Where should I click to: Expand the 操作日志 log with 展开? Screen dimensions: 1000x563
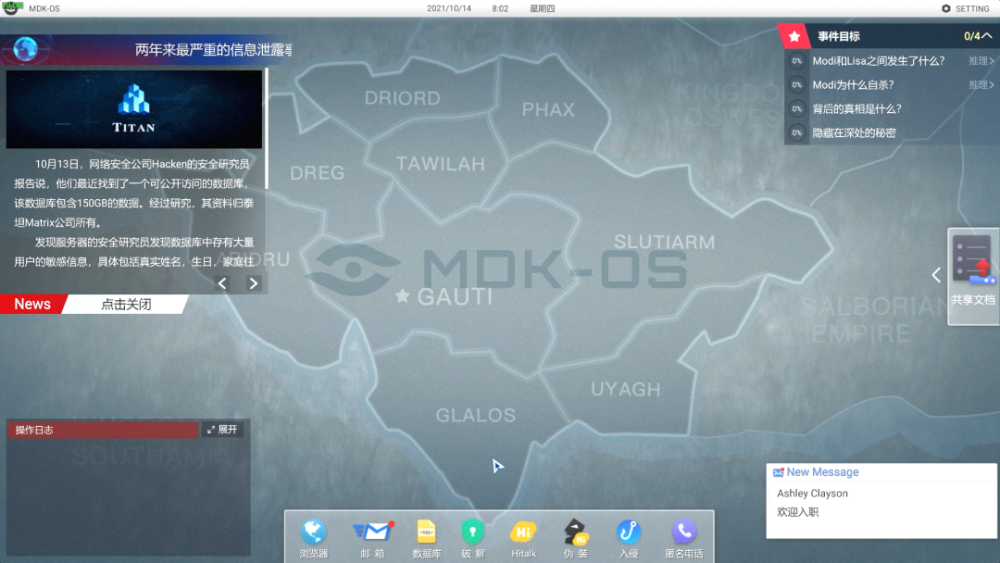[222, 430]
